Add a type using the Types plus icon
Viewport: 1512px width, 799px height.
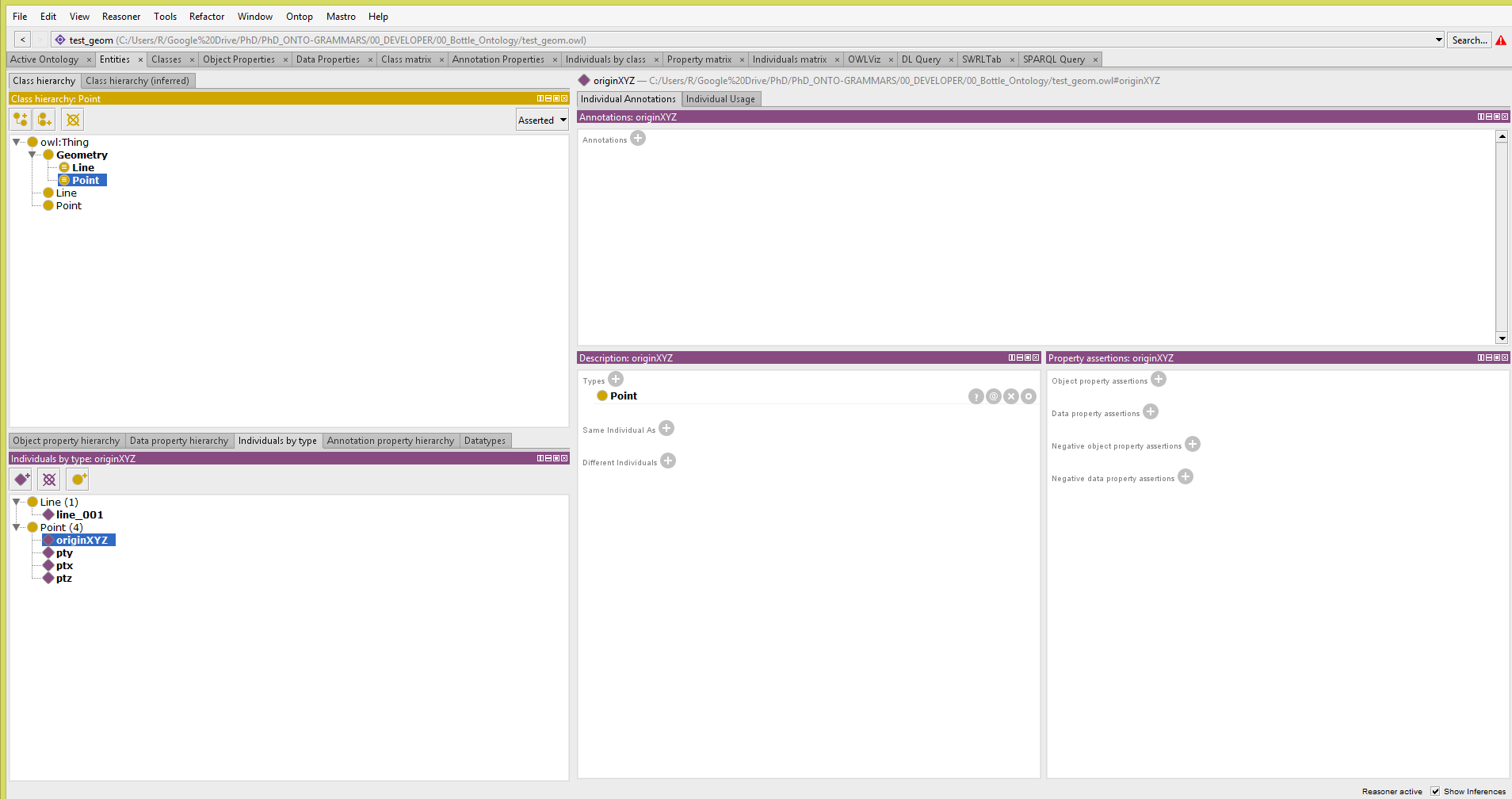pyautogui.click(x=616, y=380)
